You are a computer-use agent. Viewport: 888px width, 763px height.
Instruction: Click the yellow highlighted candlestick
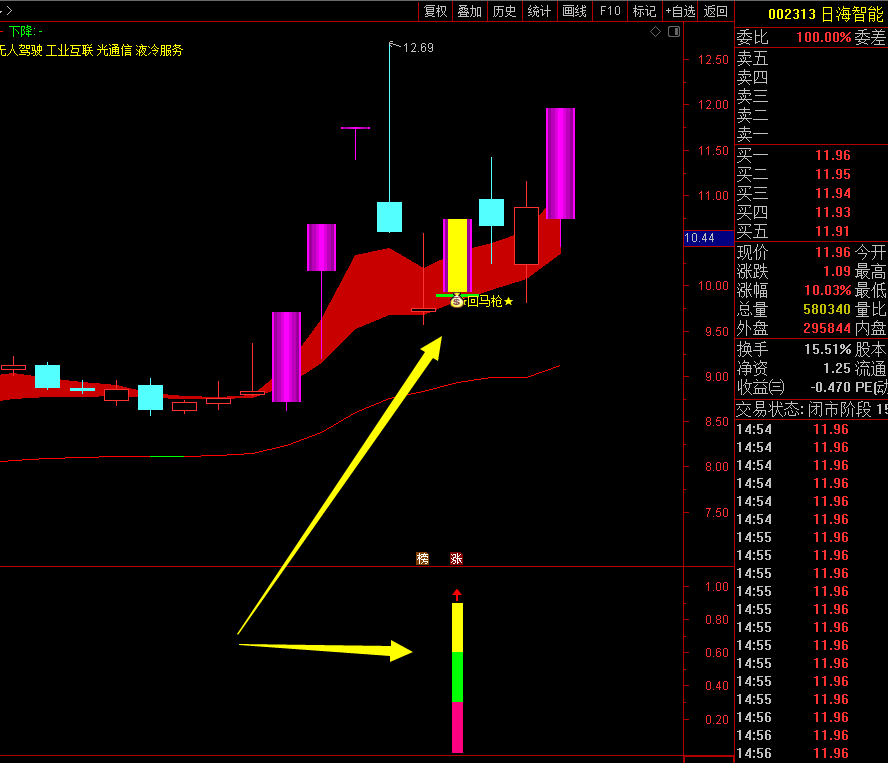[458, 255]
